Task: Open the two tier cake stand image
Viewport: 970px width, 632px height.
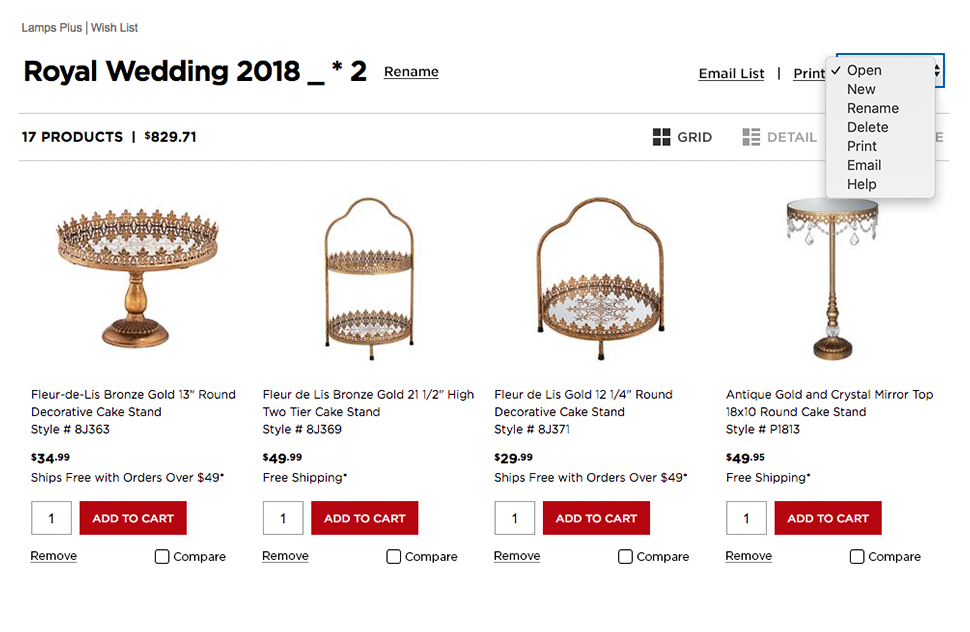Action: tap(369, 272)
